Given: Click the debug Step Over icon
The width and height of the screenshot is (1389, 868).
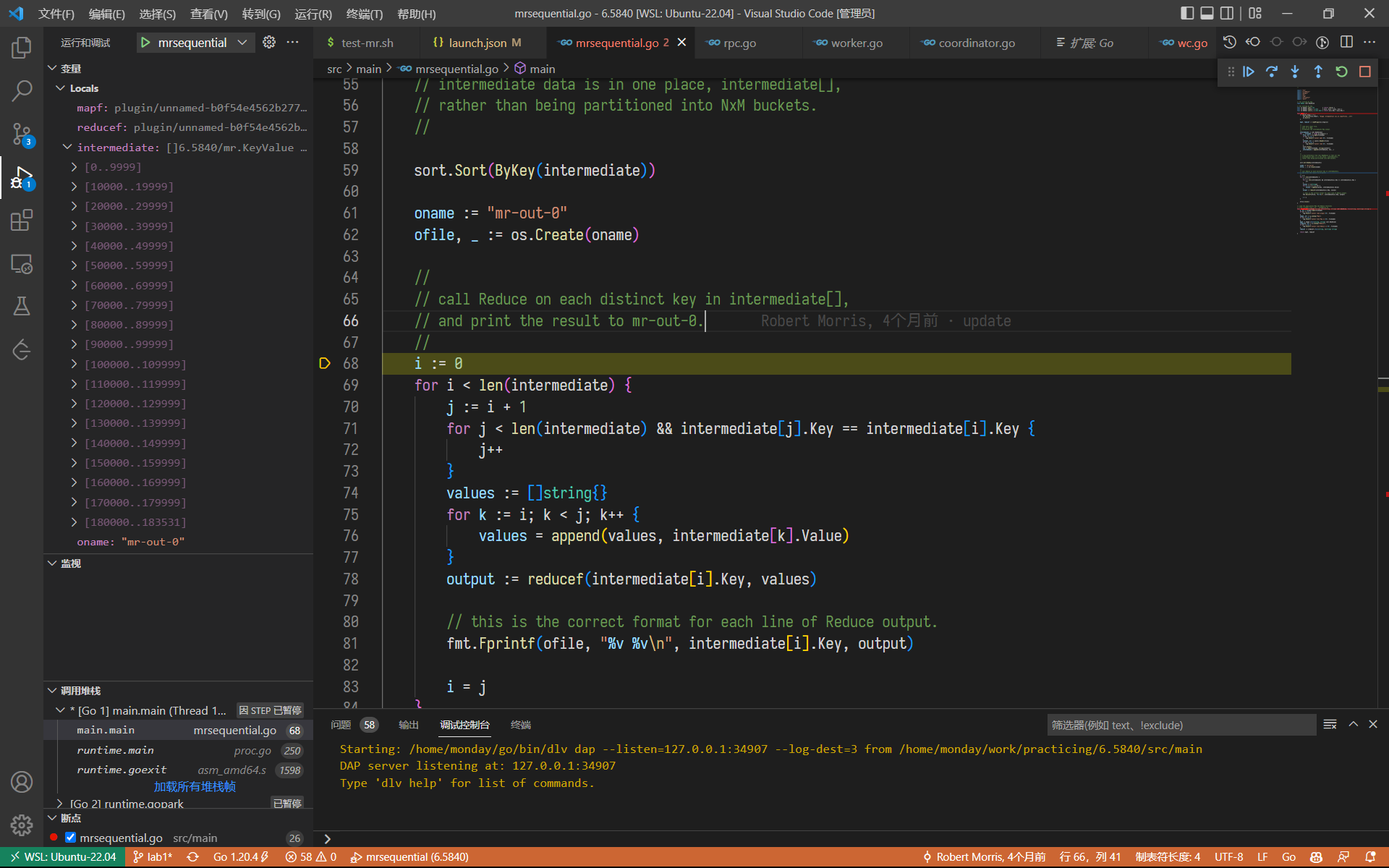Looking at the screenshot, I should [x=1272, y=72].
